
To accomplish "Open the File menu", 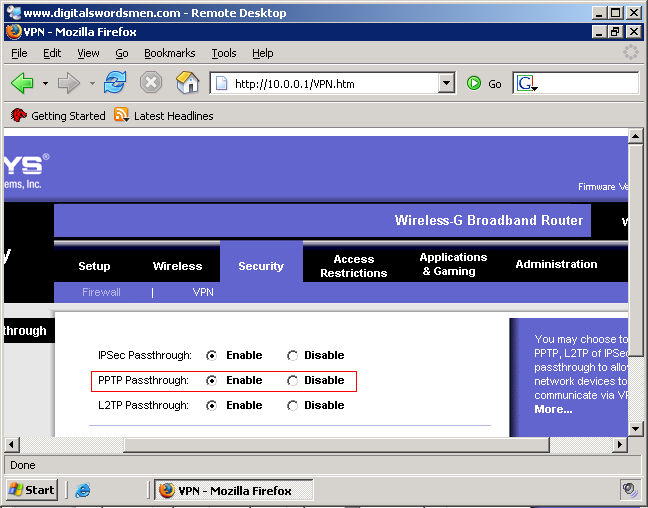I will click(x=19, y=53).
